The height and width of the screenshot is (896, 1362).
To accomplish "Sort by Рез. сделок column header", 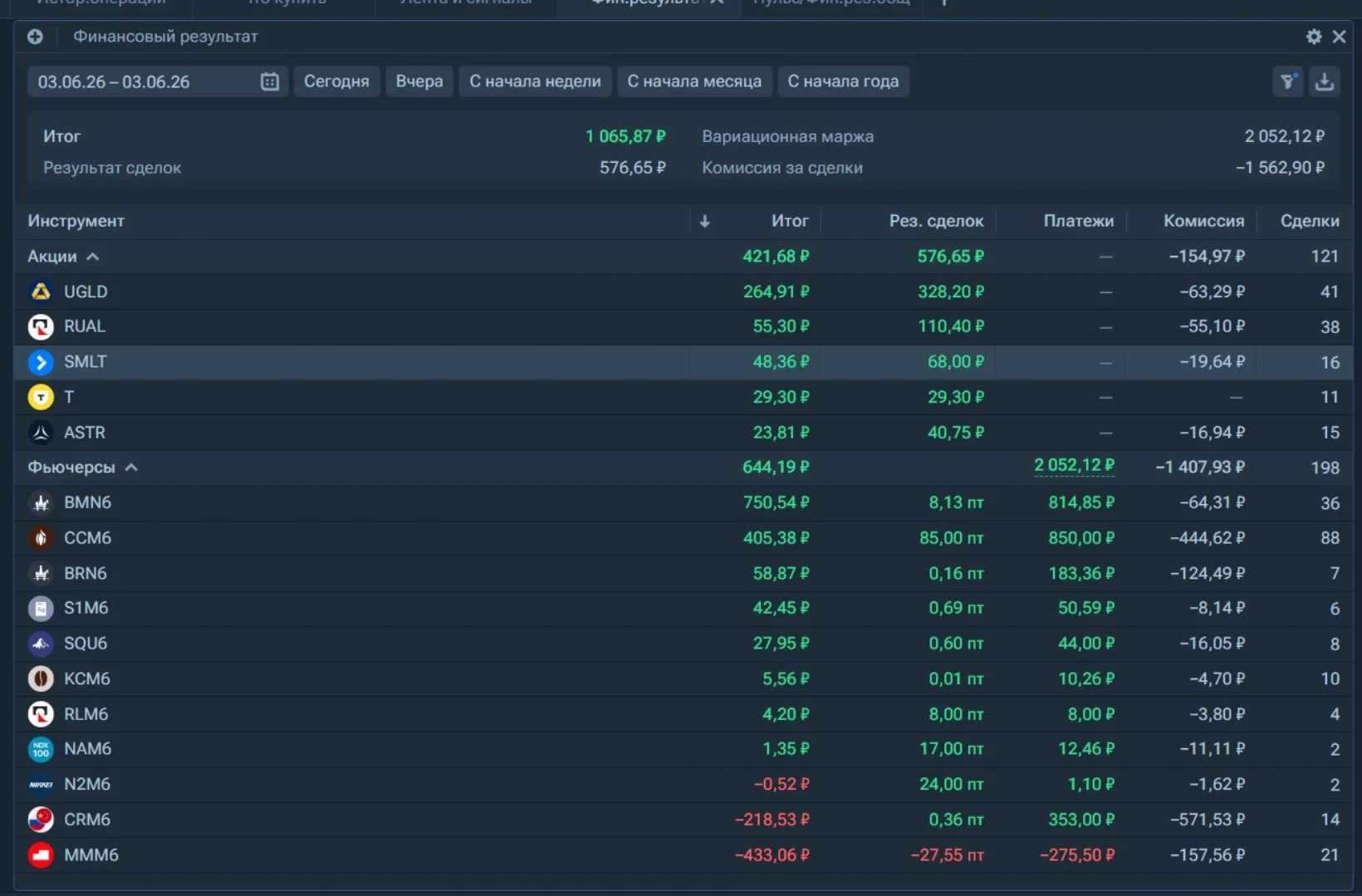I will [936, 221].
